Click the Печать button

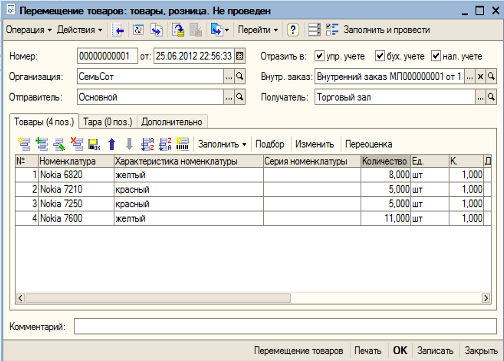point(368,351)
